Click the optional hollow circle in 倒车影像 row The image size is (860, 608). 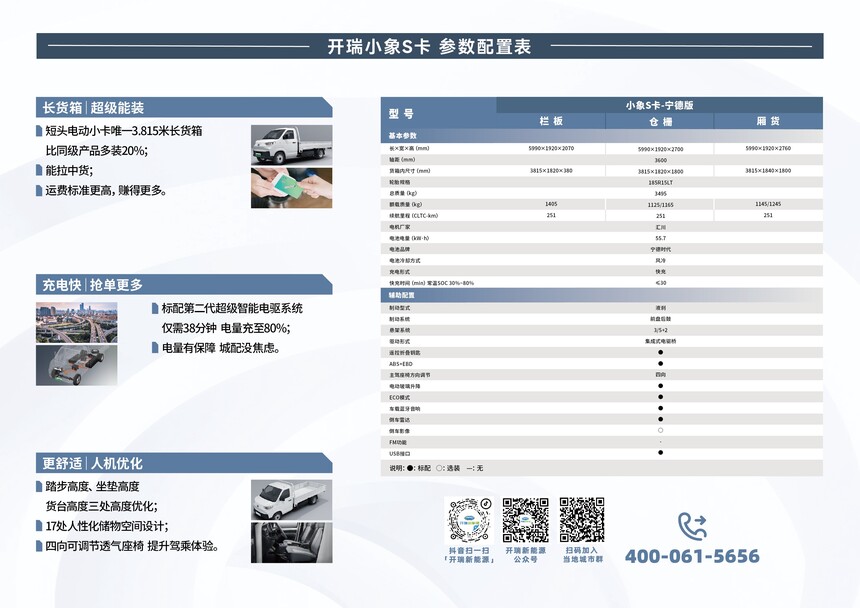coord(660,430)
